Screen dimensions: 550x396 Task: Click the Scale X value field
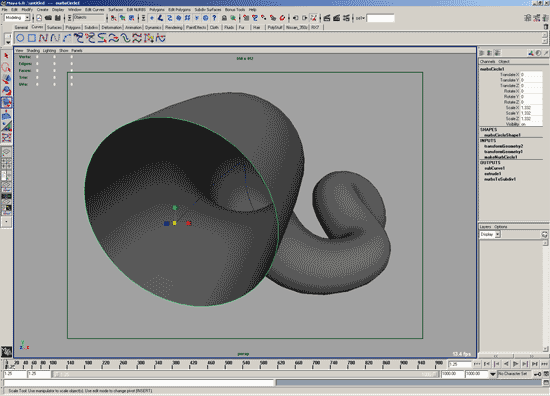[531, 108]
